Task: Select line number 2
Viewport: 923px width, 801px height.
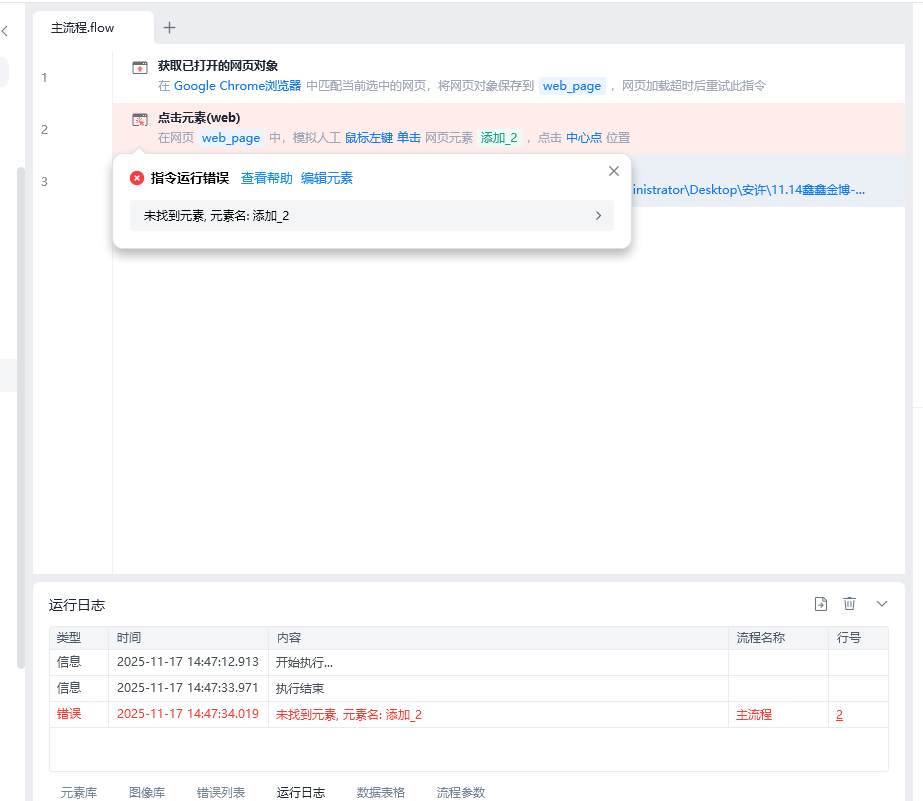Action: click(44, 129)
